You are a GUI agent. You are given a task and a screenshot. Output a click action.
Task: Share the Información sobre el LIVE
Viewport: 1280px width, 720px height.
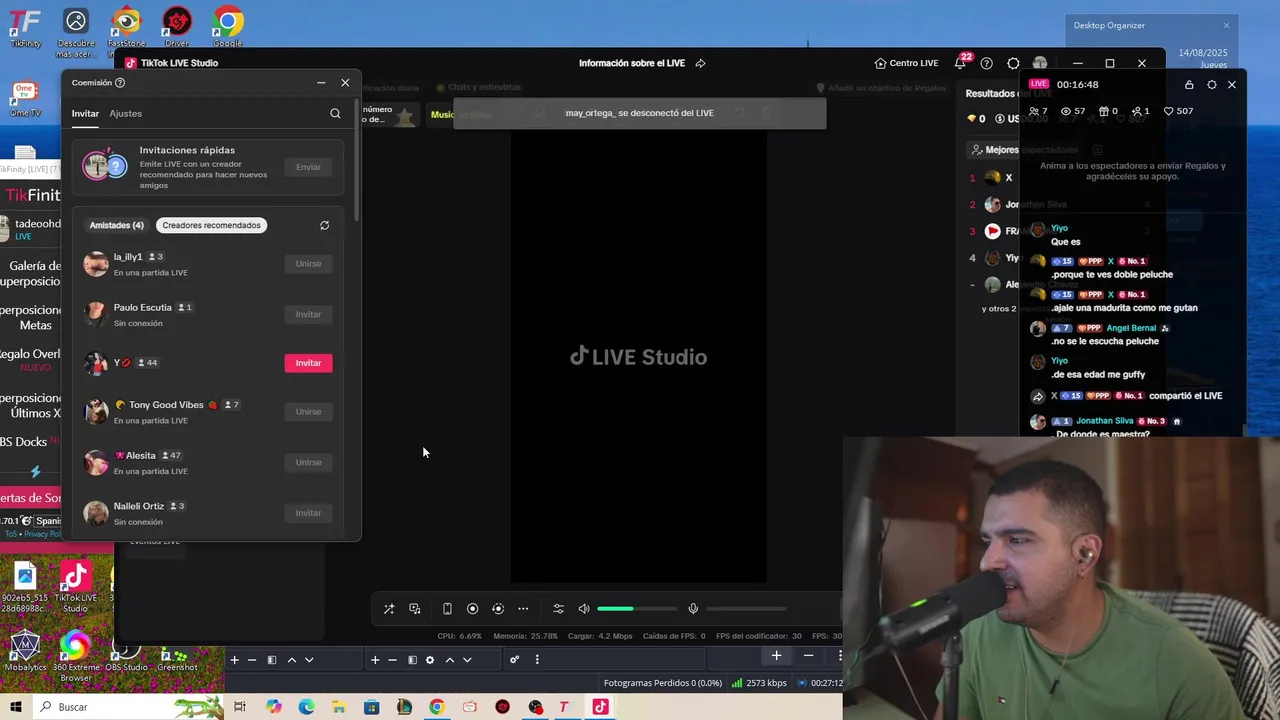pyautogui.click(x=700, y=63)
